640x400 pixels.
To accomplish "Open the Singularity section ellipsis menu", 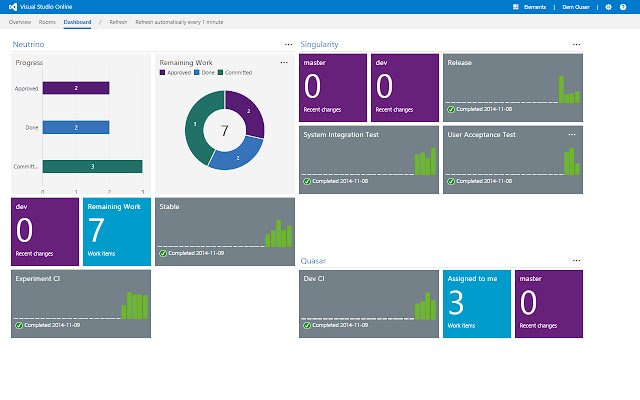I will click(x=576, y=44).
